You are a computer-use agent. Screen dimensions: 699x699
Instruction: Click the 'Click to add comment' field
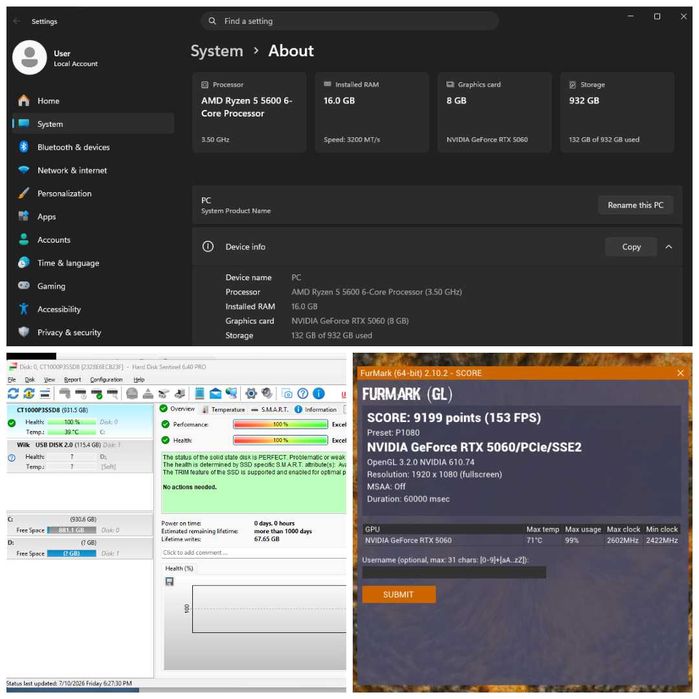tap(254, 553)
